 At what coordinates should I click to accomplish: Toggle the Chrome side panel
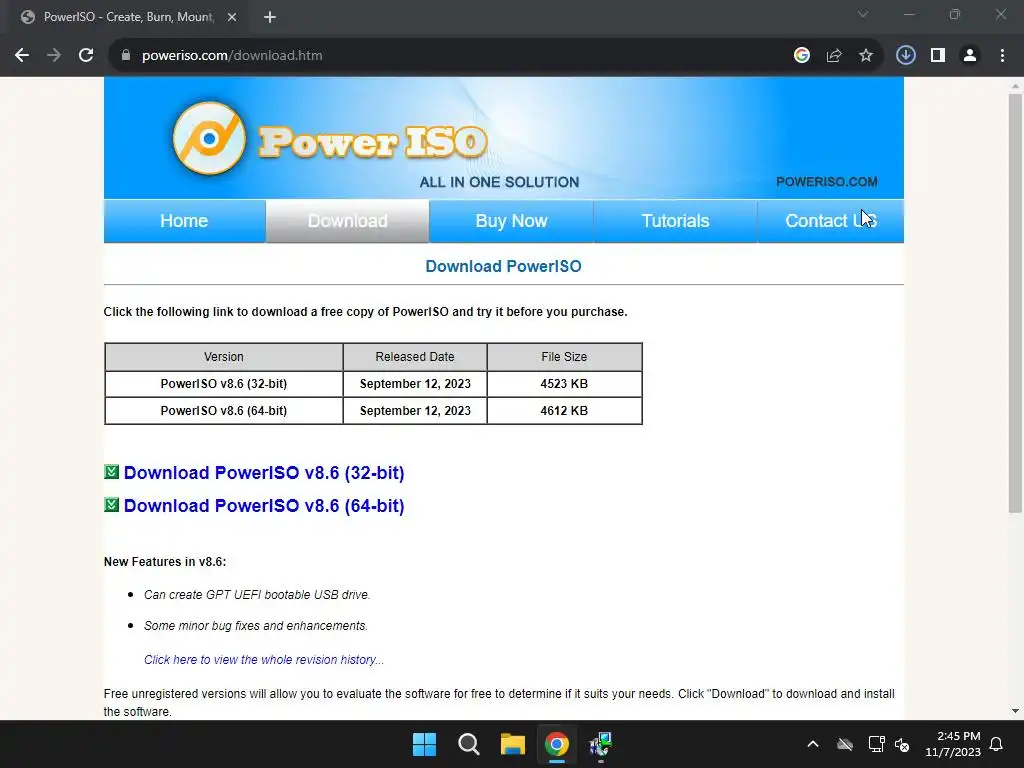point(938,56)
